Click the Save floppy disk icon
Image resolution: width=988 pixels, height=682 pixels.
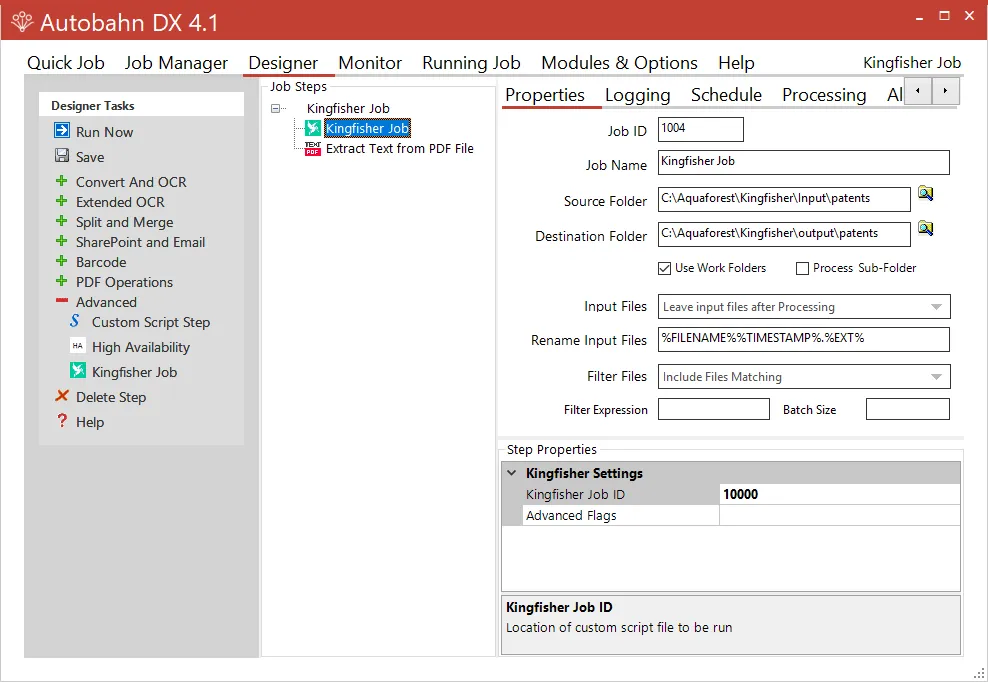[x=62, y=156]
